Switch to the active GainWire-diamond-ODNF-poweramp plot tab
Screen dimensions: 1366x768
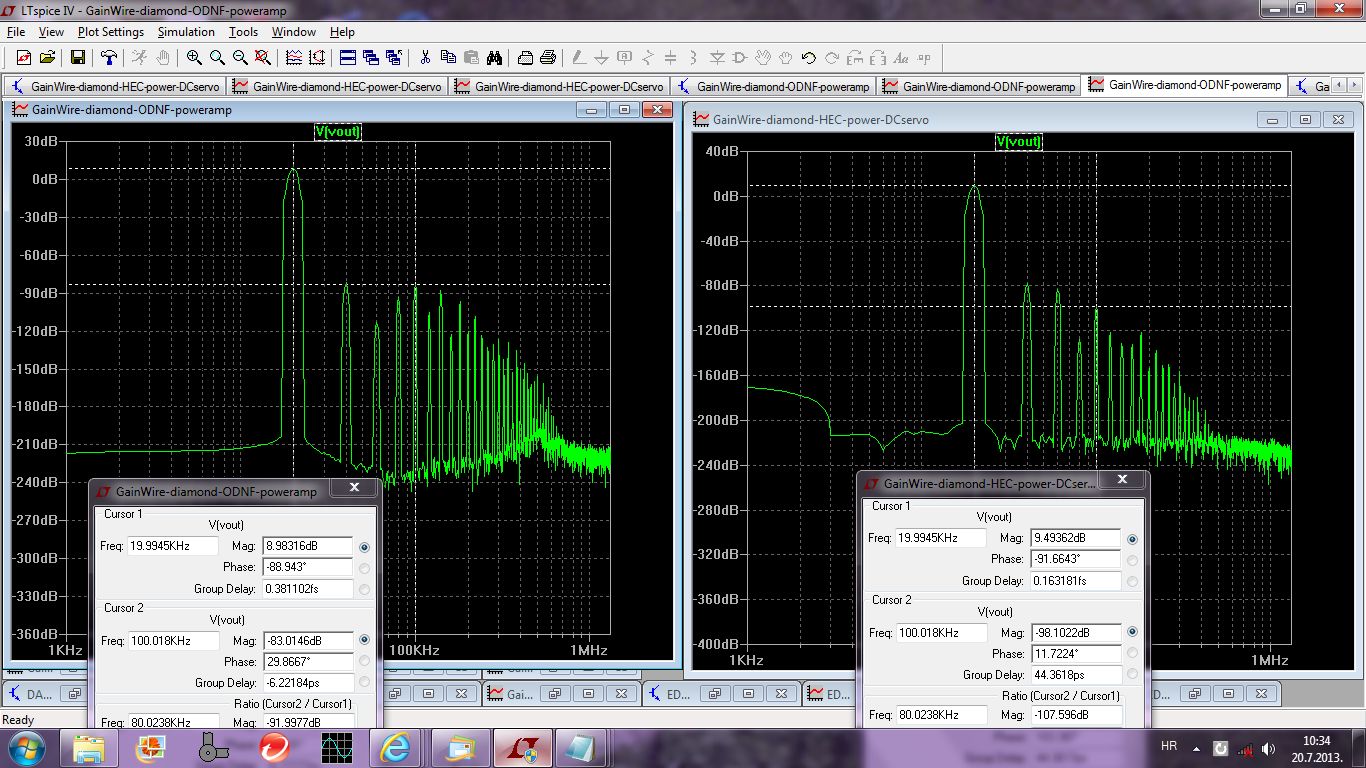pos(1186,86)
